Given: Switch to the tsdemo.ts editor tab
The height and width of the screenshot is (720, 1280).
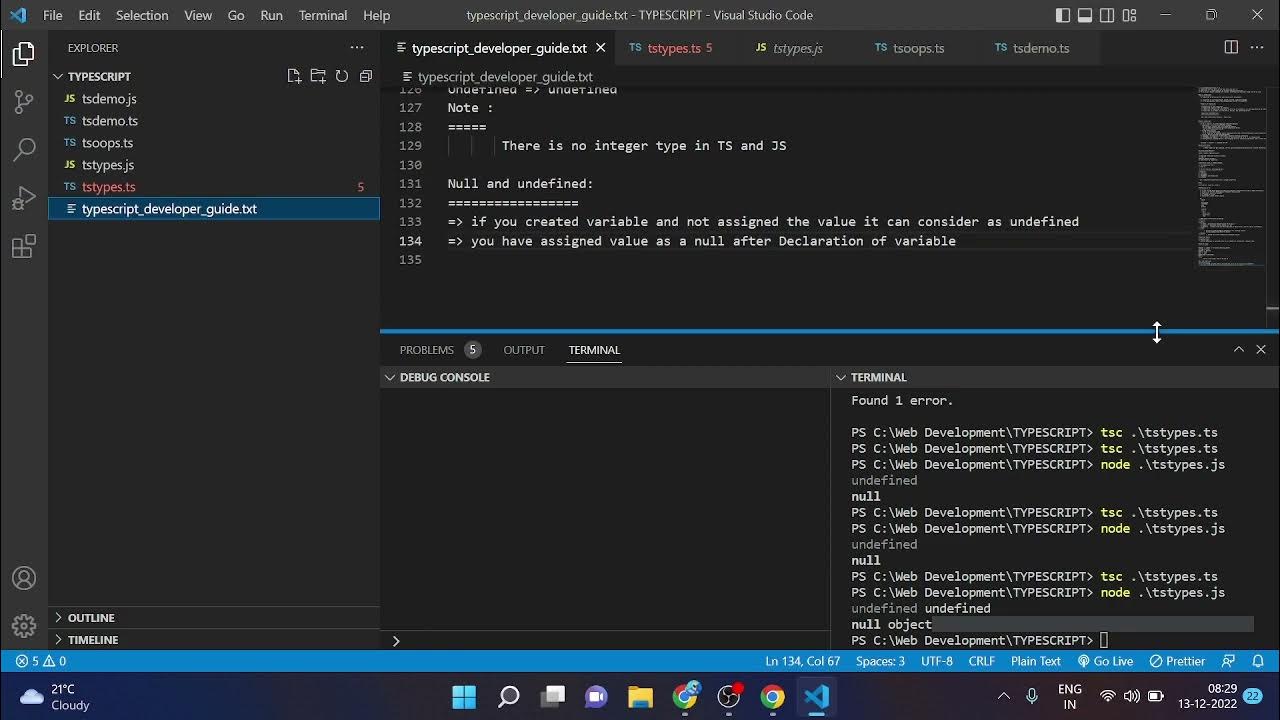Looking at the screenshot, I should tap(1040, 48).
